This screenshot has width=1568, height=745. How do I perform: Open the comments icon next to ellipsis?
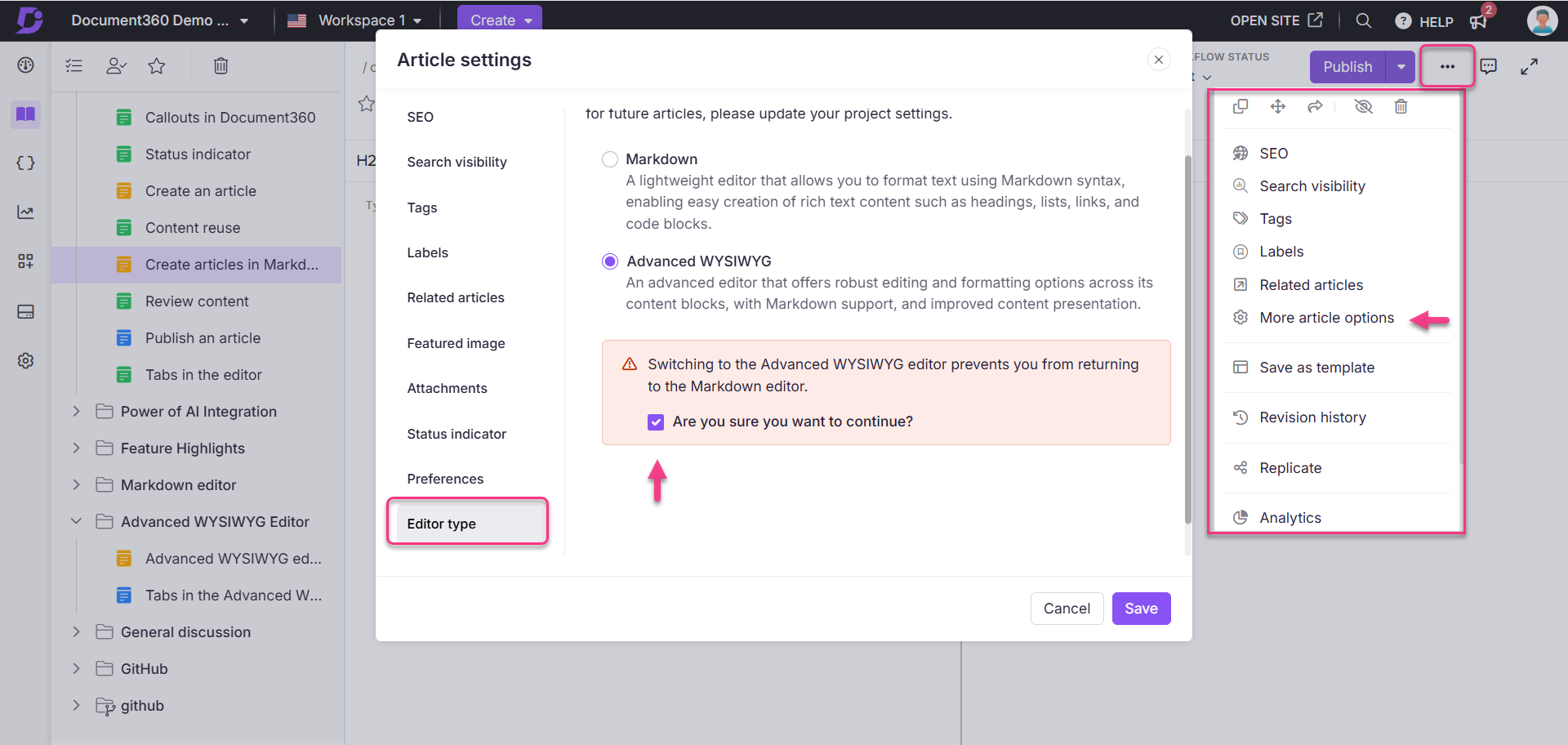tap(1489, 66)
